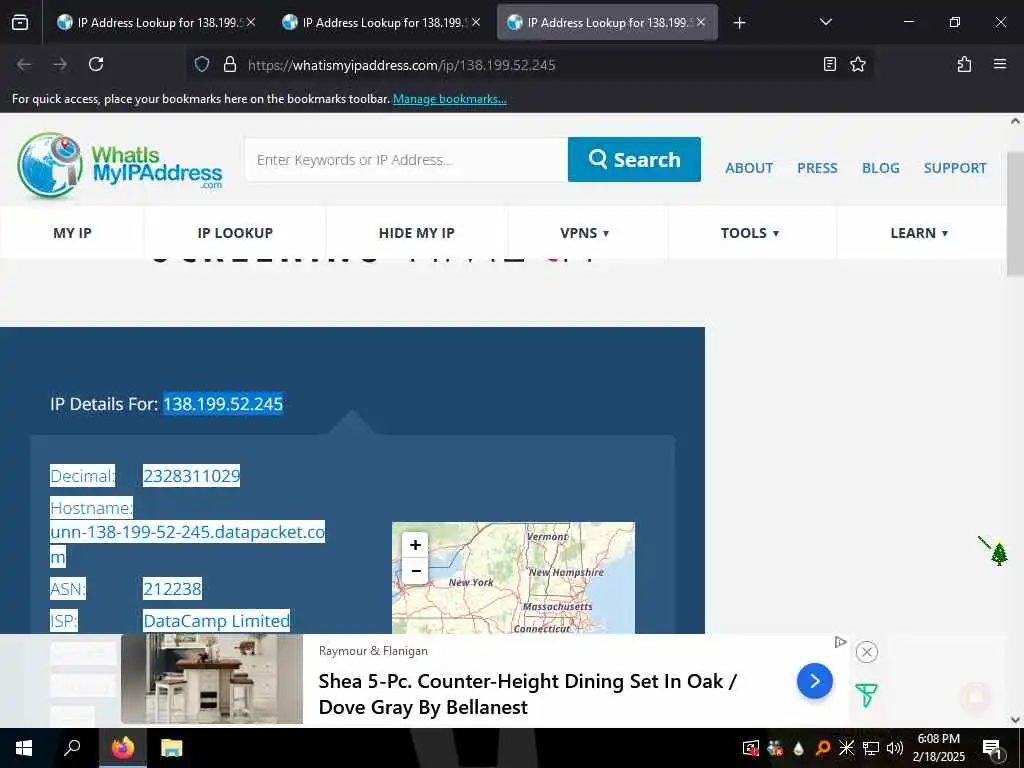Select HIDE MY IP menu item
This screenshot has height=768, width=1024.
417,233
